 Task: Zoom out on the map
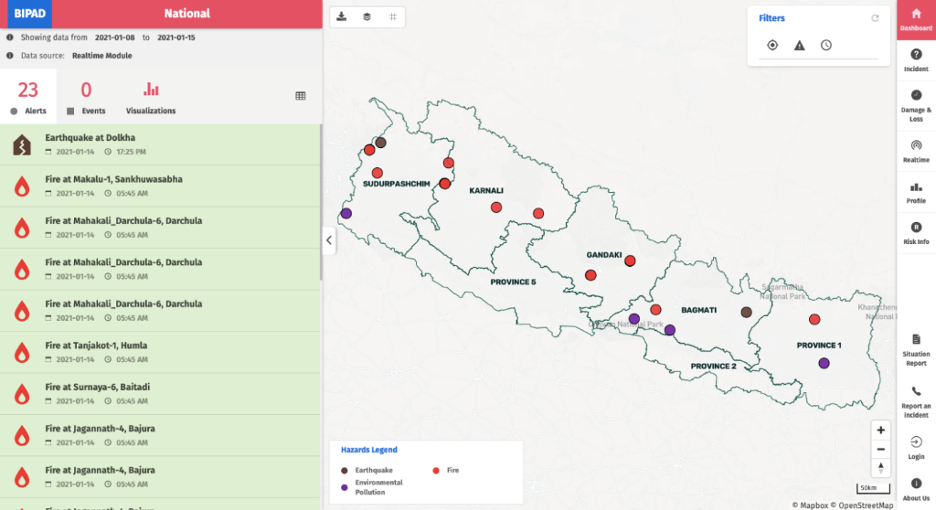click(x=880, y=449)
